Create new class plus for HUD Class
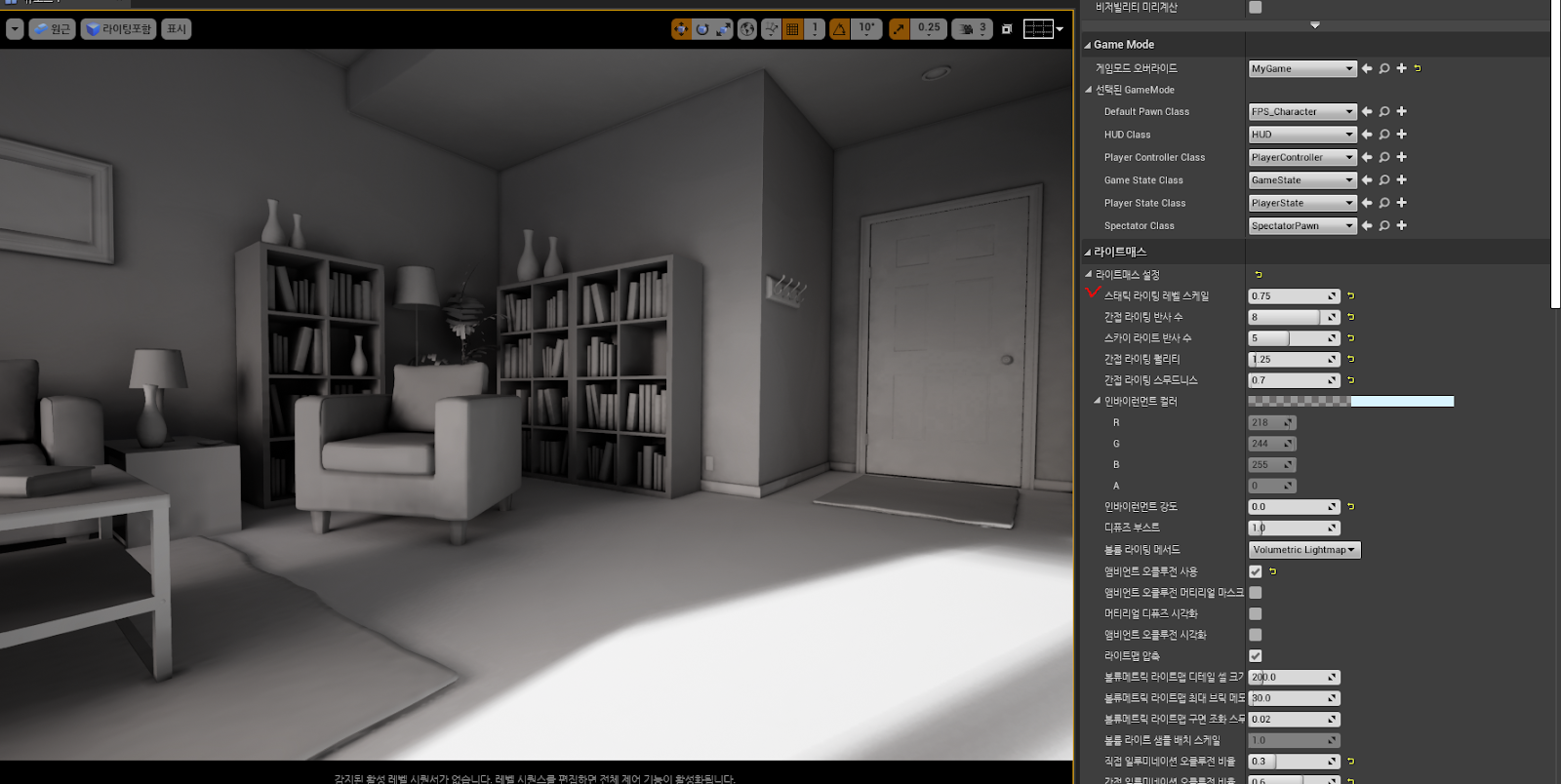The height and width of the screenshot is (784, 1561). point(1402,135)
